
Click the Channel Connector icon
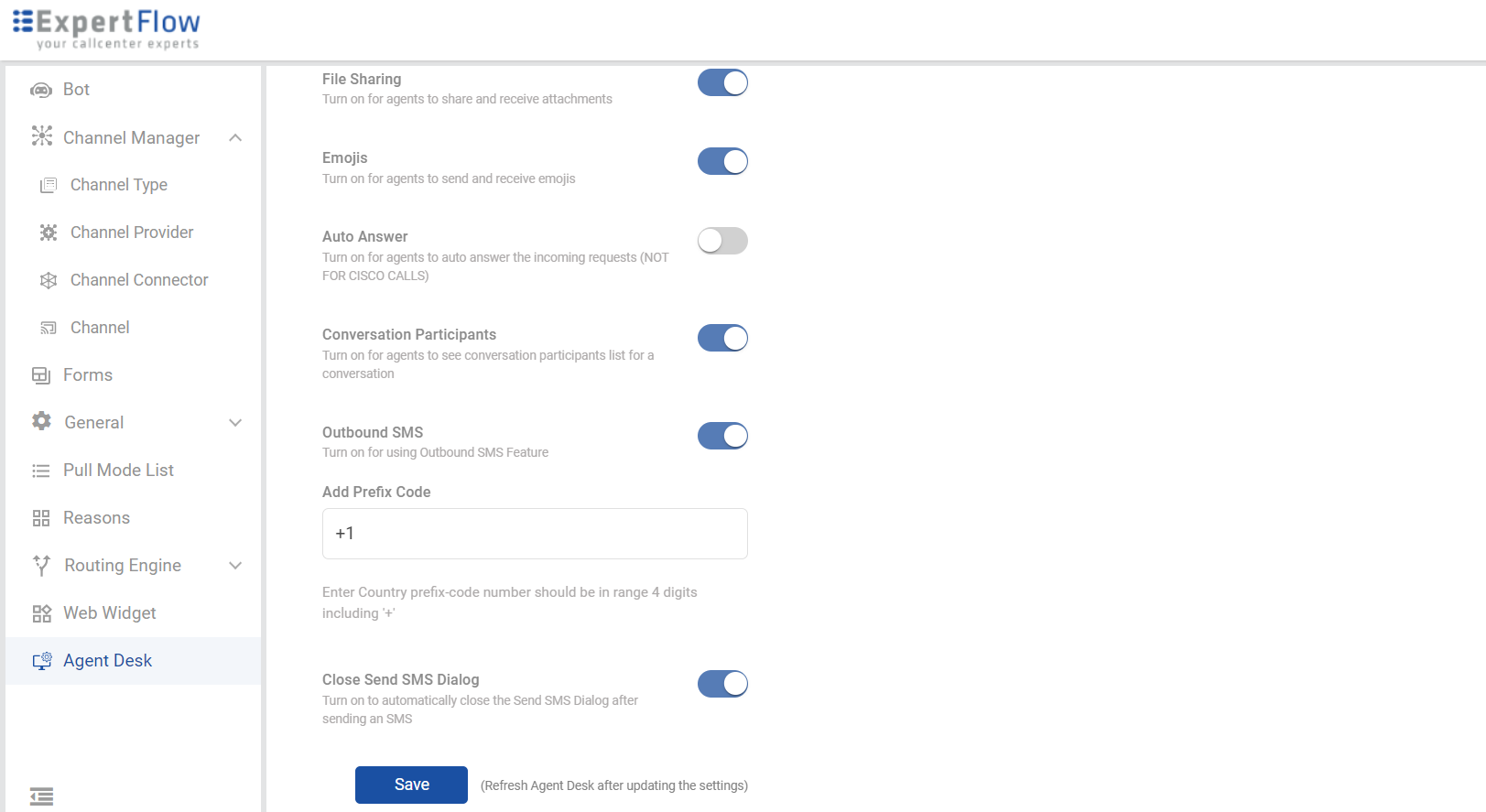tap(49, 279)
